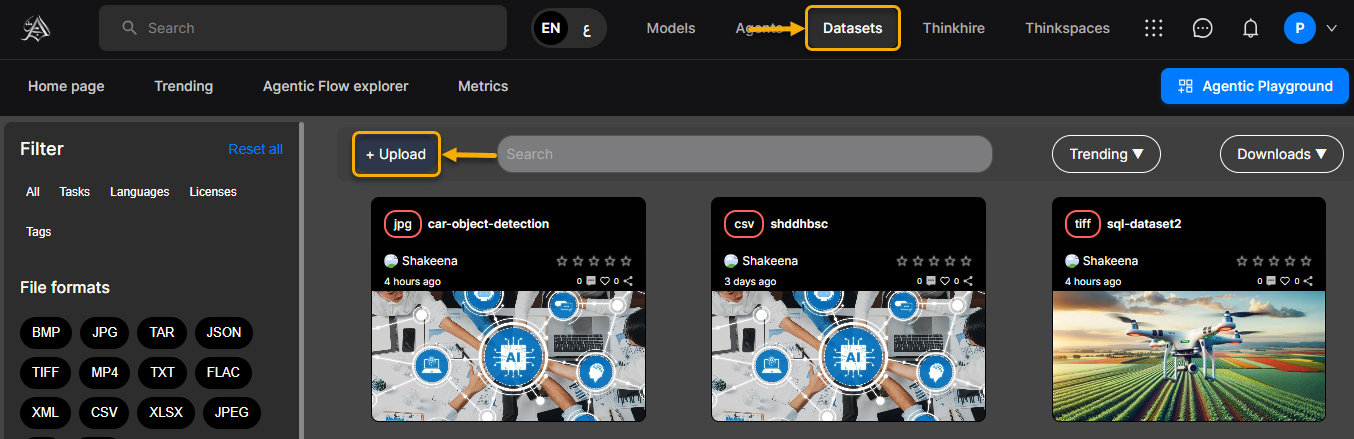Click the Reset all link
1354x439 pixels.
tap(255, 149)
